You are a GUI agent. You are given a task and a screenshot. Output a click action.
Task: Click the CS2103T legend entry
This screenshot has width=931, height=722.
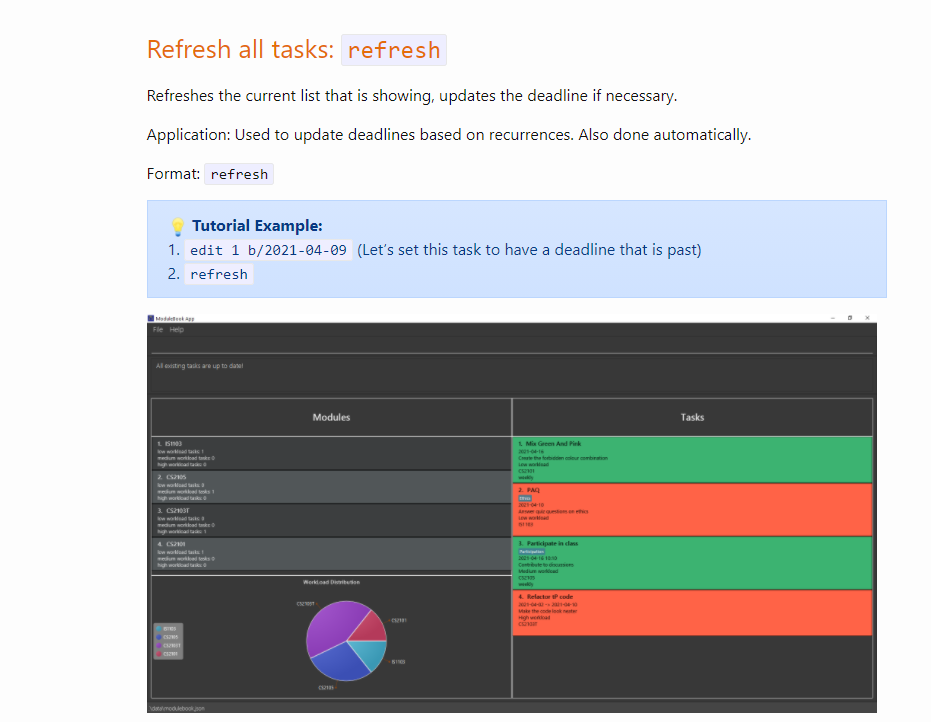(168, 645)
